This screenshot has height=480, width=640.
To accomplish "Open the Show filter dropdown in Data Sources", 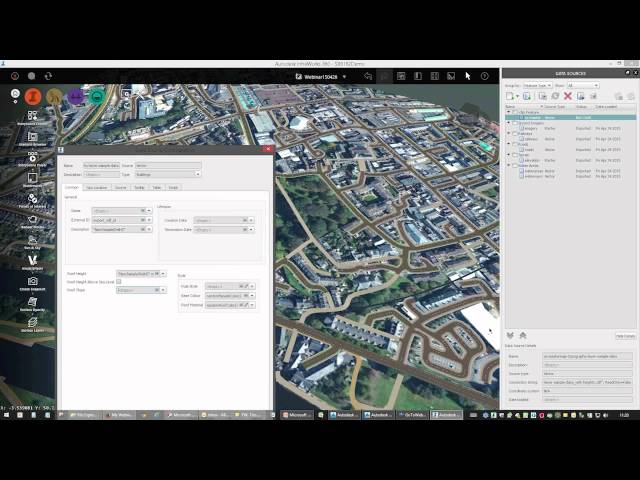I will coord(582,85).
